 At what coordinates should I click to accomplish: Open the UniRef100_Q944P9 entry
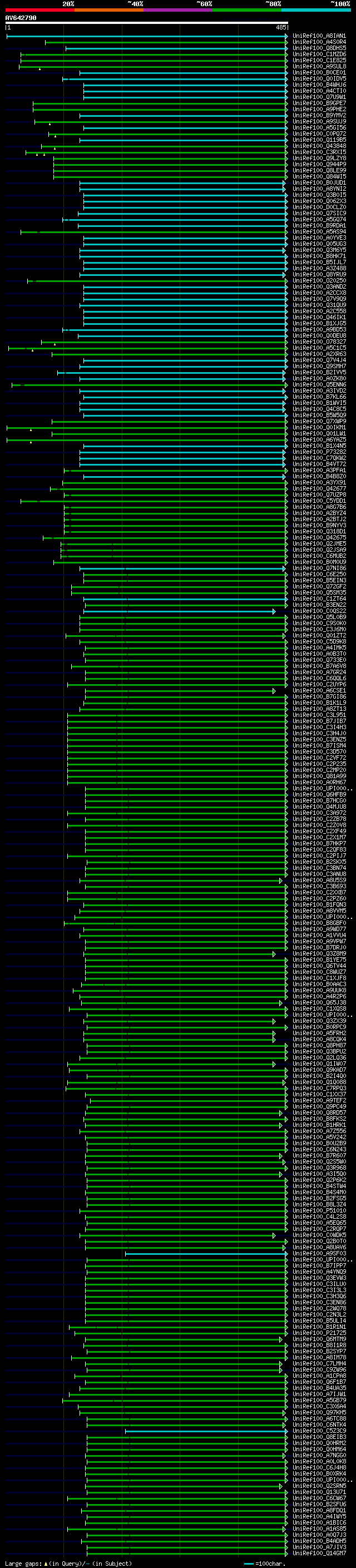click(x=319, y=164)
